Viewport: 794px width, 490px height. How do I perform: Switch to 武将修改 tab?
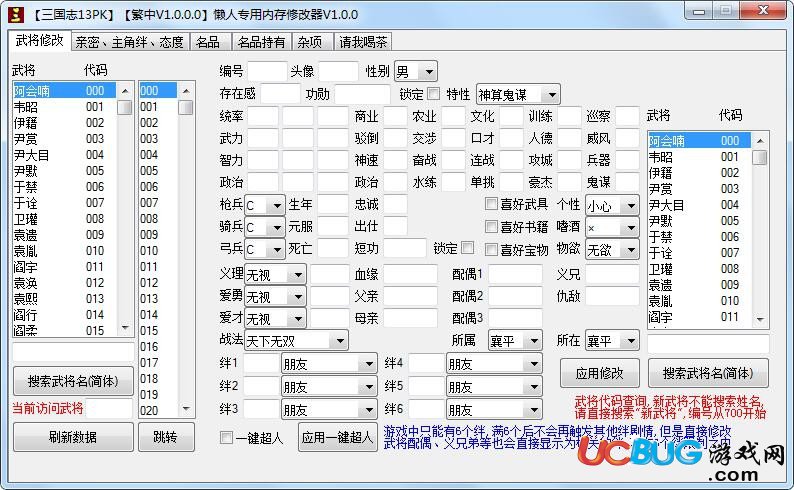39,40
